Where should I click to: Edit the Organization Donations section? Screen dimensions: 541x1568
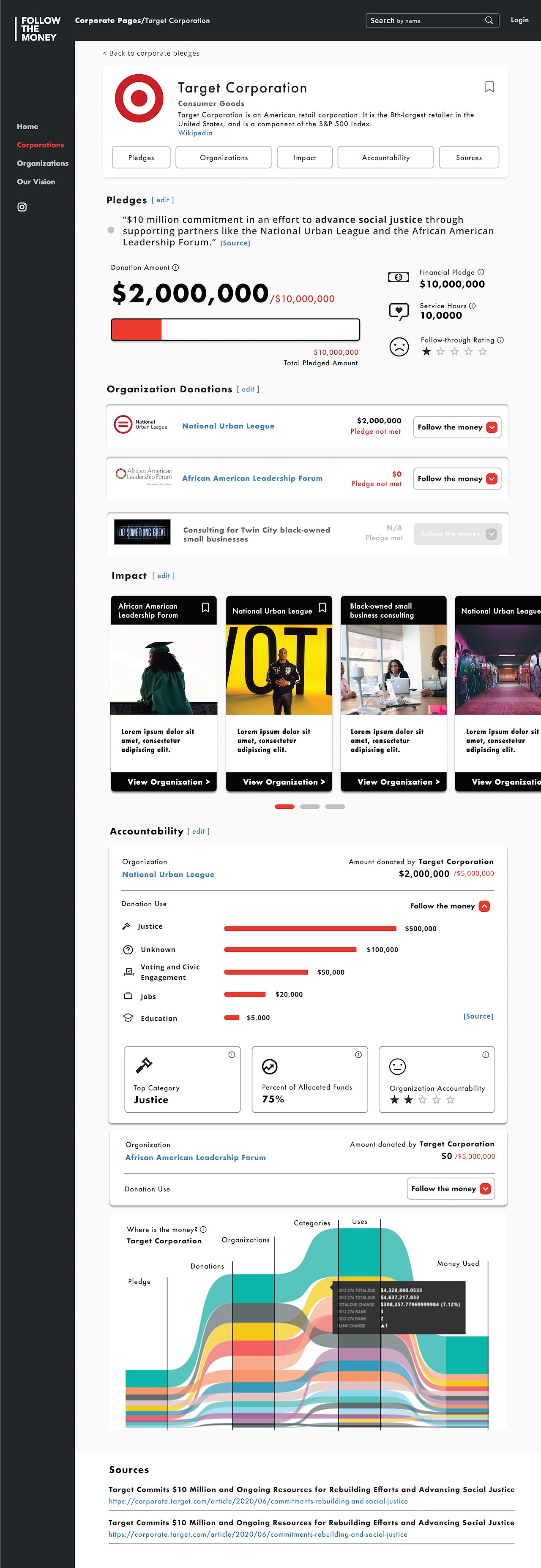[x=248, y=389]
